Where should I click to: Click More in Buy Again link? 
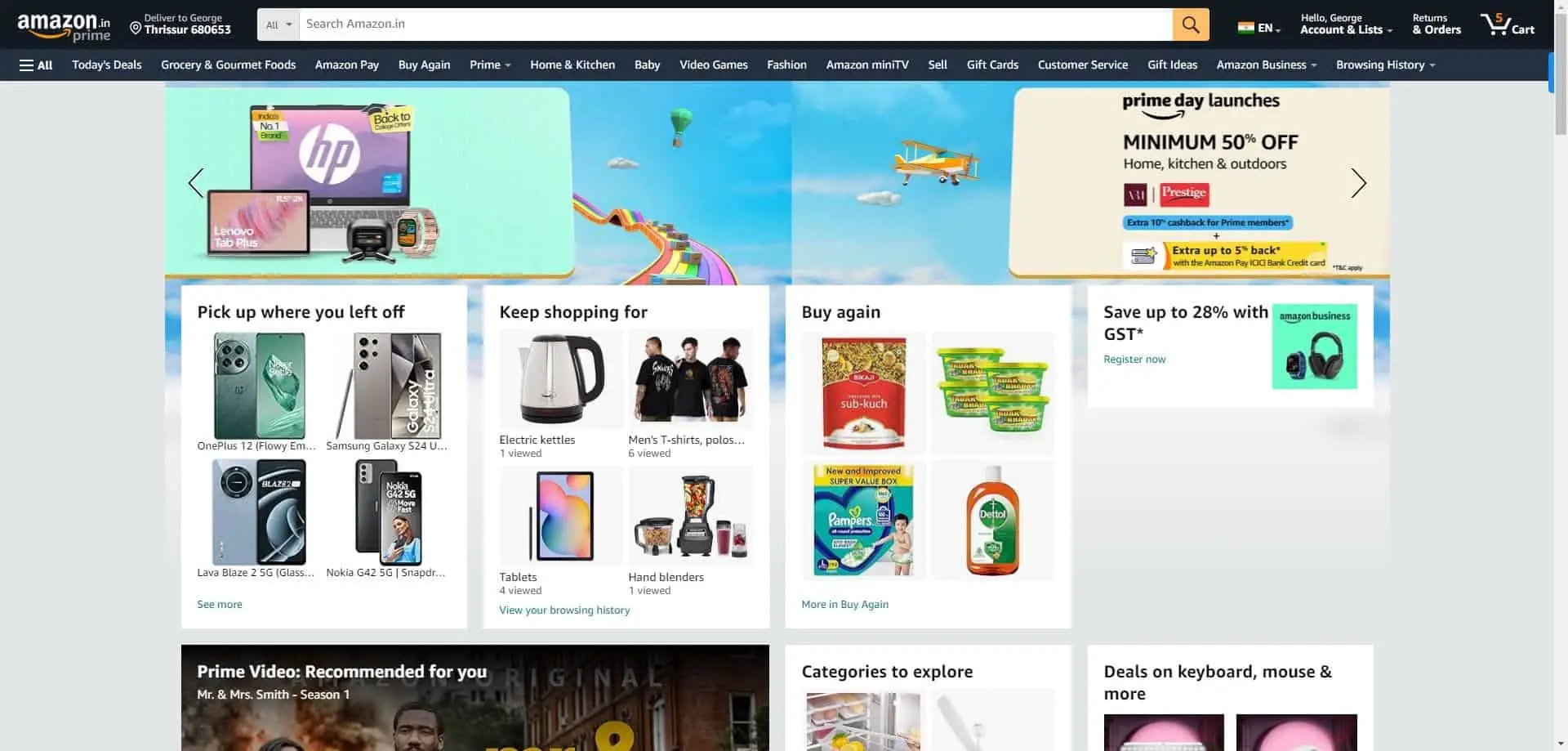845,605
